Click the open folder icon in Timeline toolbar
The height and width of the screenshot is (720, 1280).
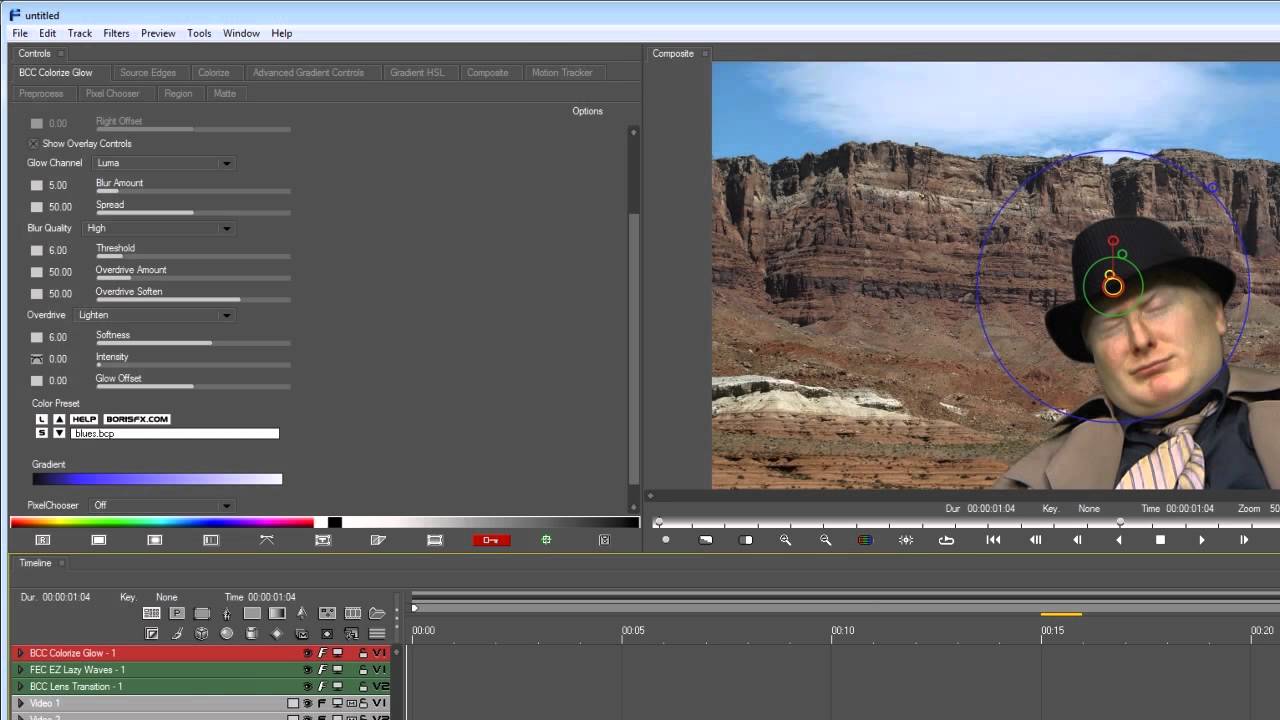(377, 613)
